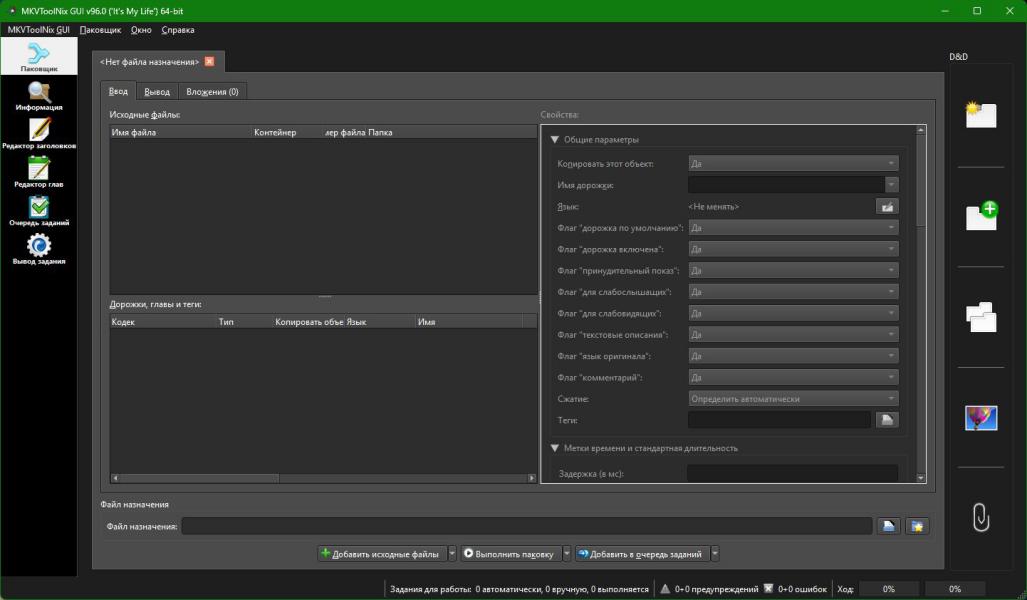Open the Сжатие dropdown
This screenshot has height=600, width=1027.
point(793,399)
